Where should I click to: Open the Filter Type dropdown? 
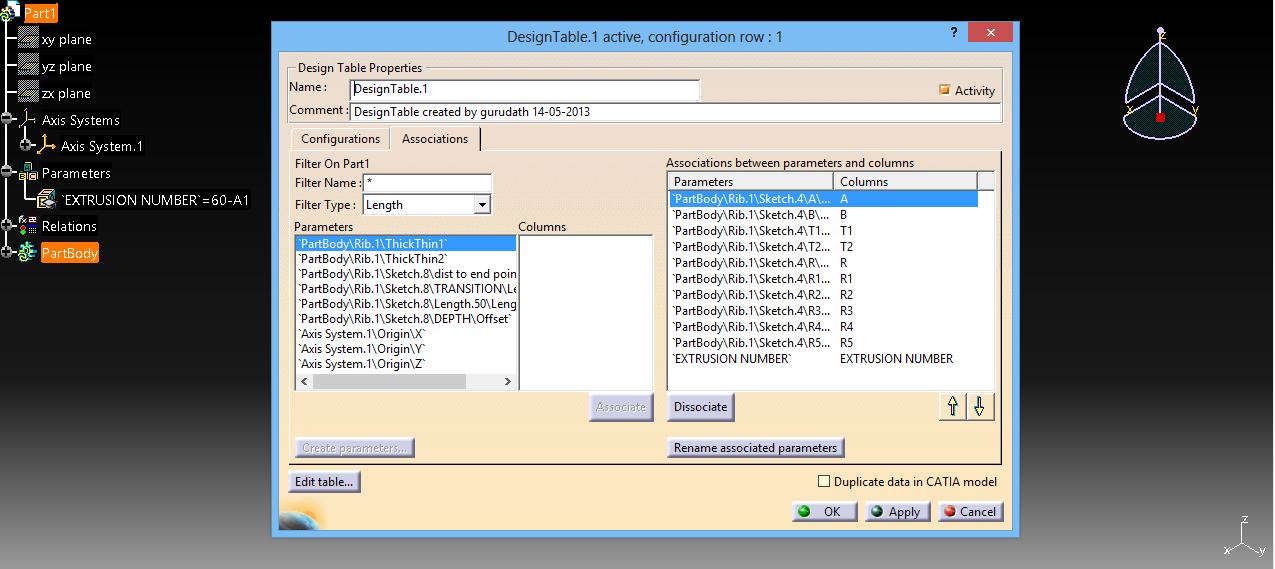482,204
